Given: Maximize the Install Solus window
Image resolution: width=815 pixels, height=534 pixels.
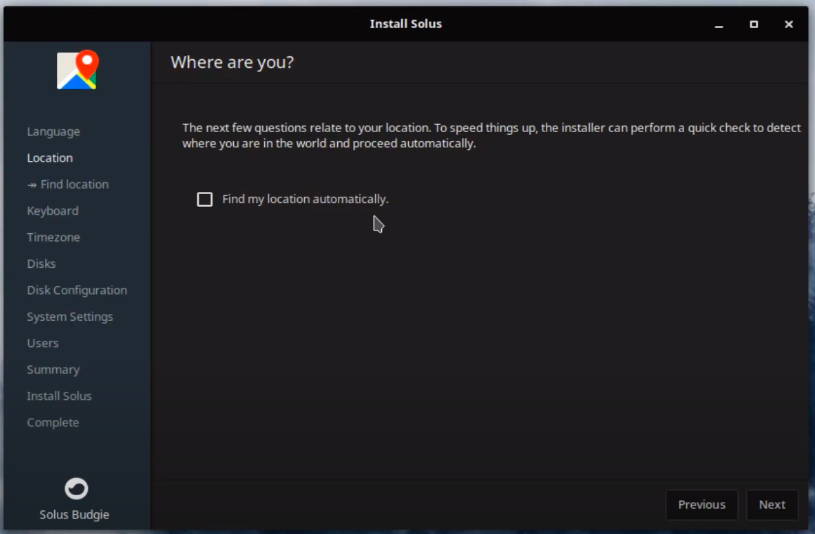Looking at the screenshot, I should coord(754,24).
